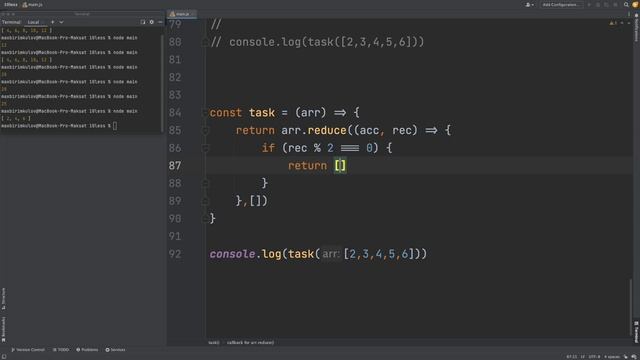Click the fold end marker on line 90
Image resolution: width=640 pixels, height=360 pixels.
(205, 218)
